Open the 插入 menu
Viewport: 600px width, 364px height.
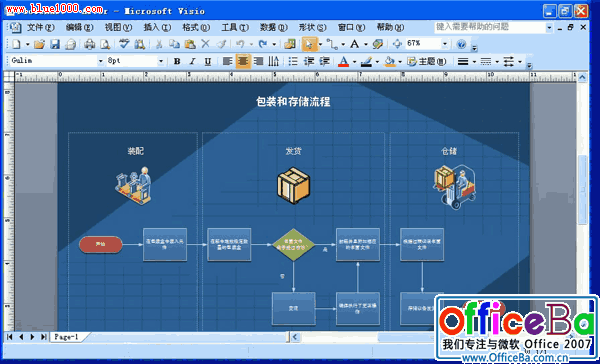click(157, 28)
